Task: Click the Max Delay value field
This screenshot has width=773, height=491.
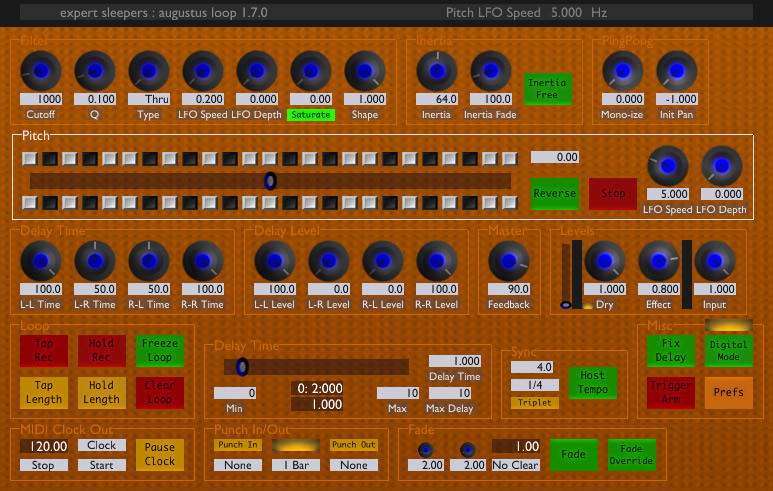Action: point(450,393)
